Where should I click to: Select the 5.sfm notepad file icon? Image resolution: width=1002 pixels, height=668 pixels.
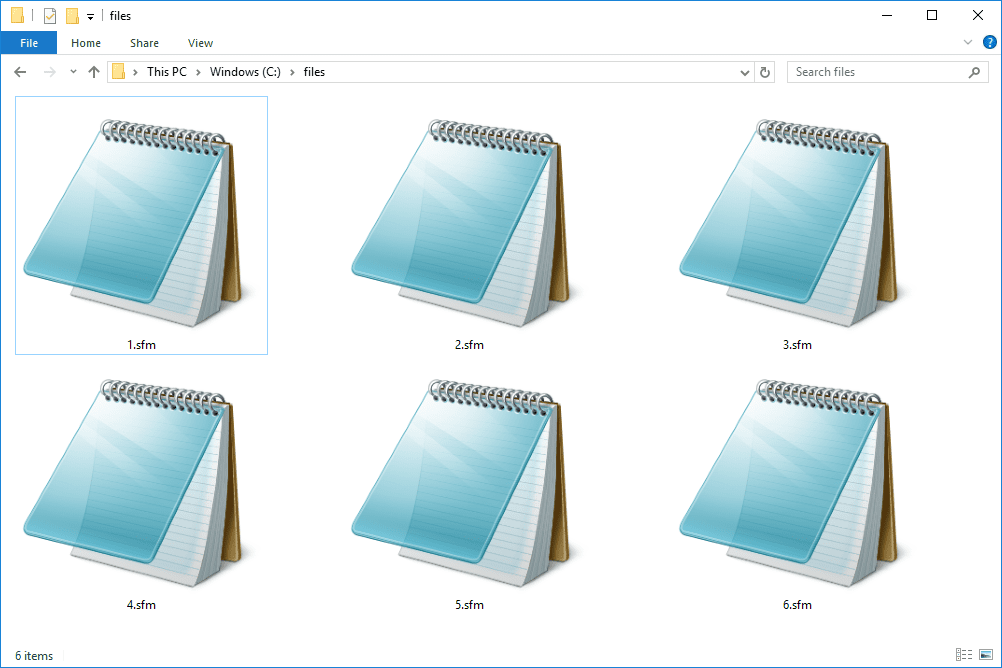click(x=462, y=483)
